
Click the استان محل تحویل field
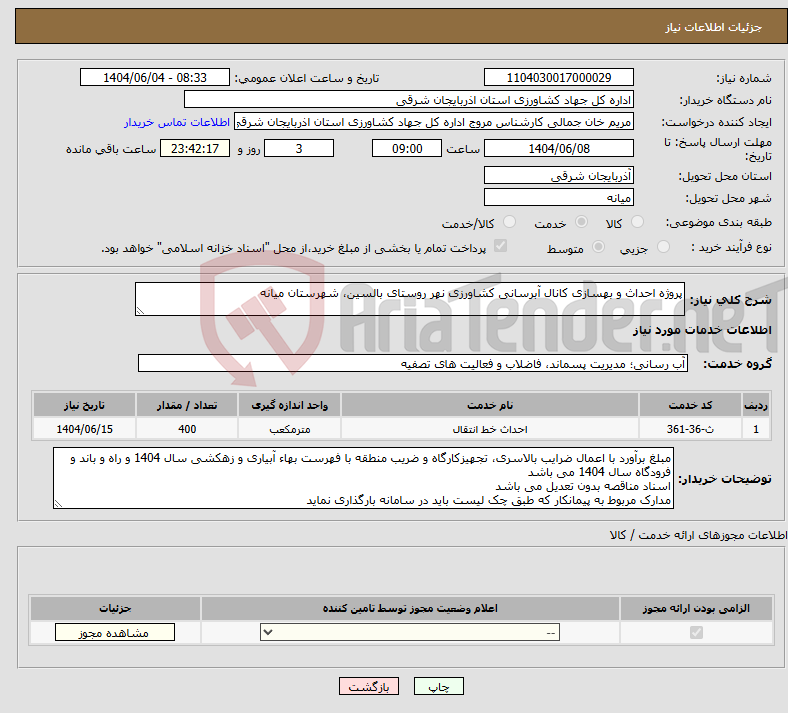click(558, 175)
